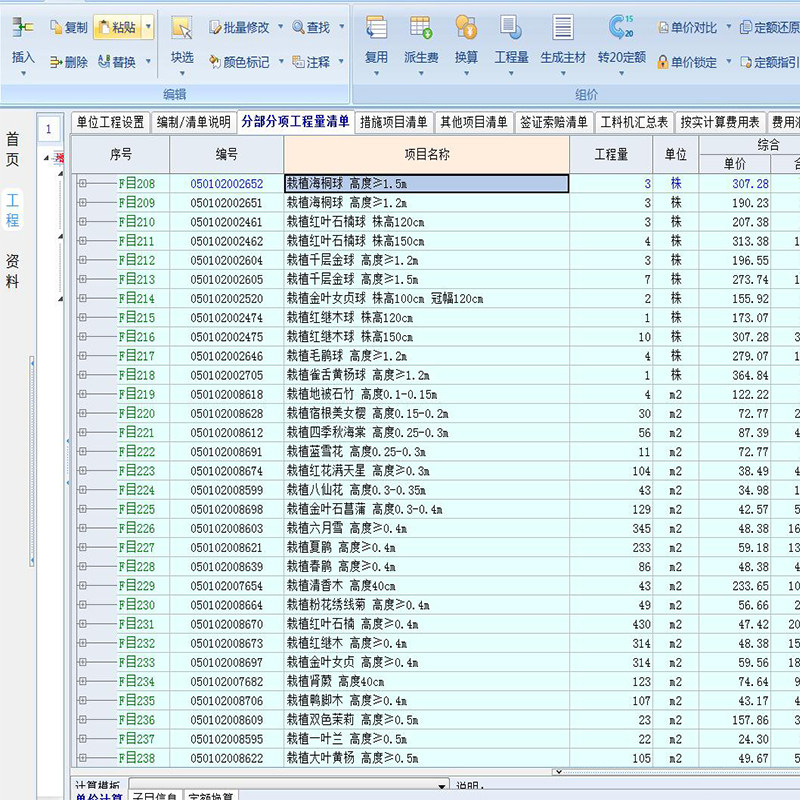Open the Find (查找) tool

pyautogui.click(x=311, y=28)
